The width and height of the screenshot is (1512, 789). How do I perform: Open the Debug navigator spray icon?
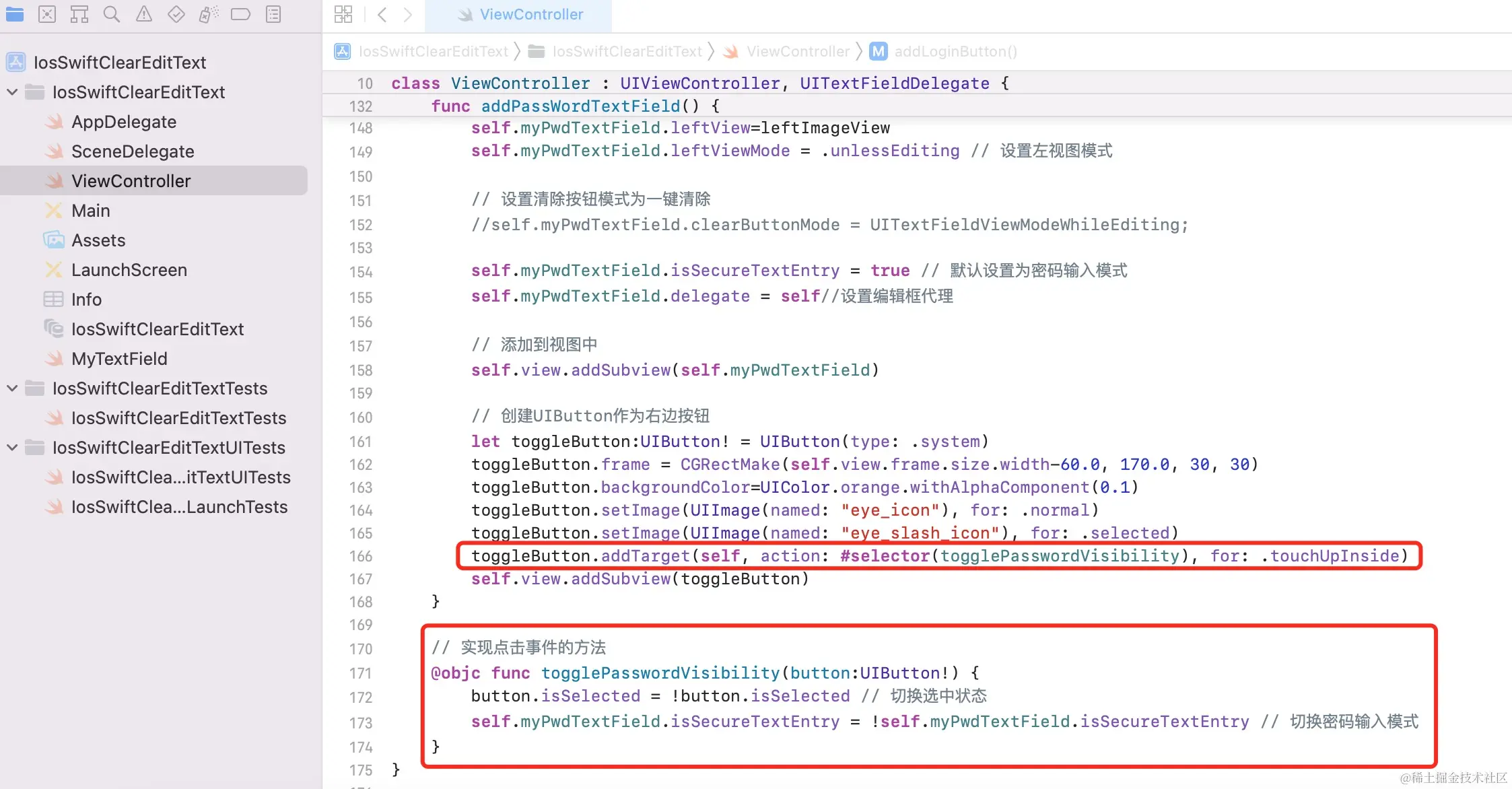pos(209,14)
